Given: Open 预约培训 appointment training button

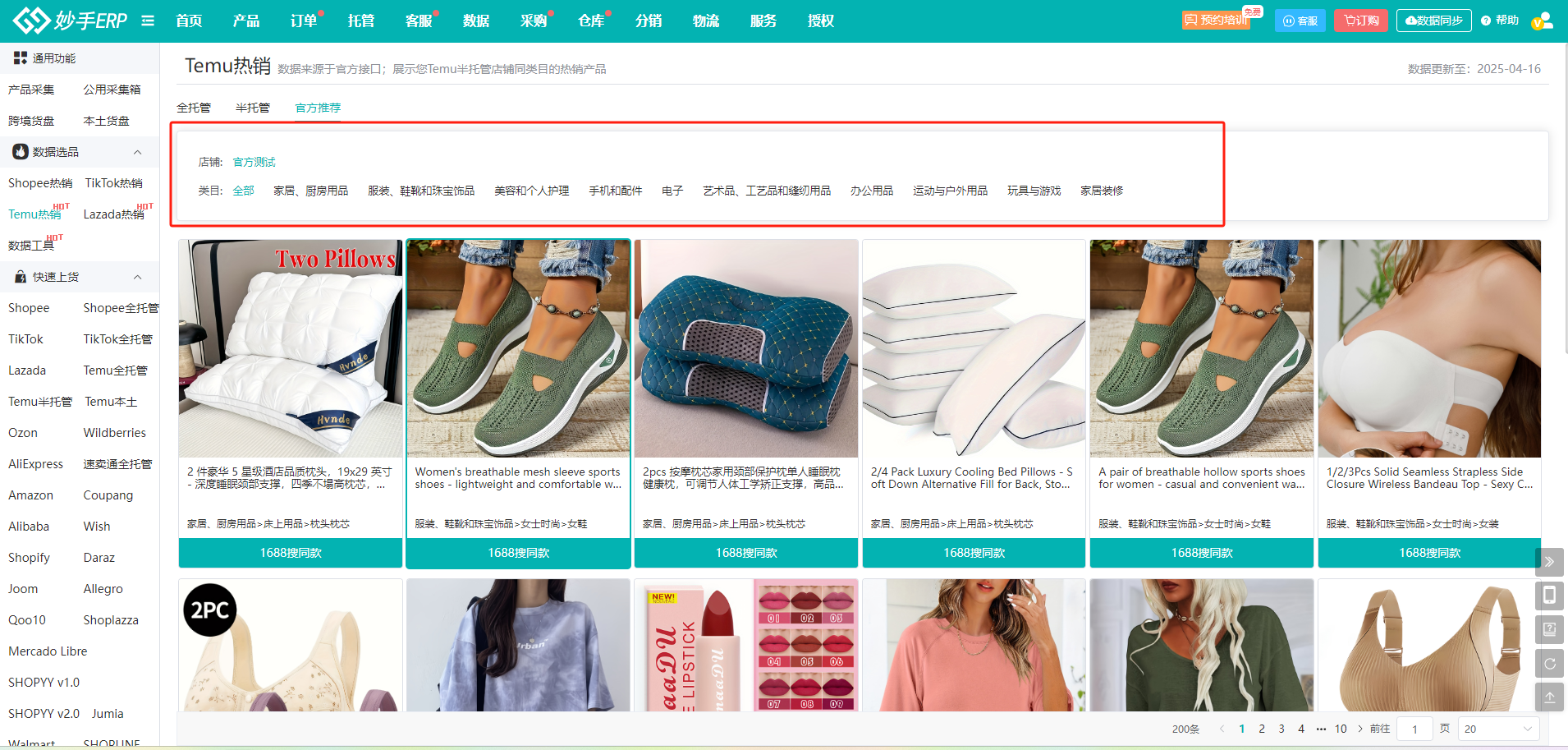Looking at the screenshot, I should coord(1217,21).
